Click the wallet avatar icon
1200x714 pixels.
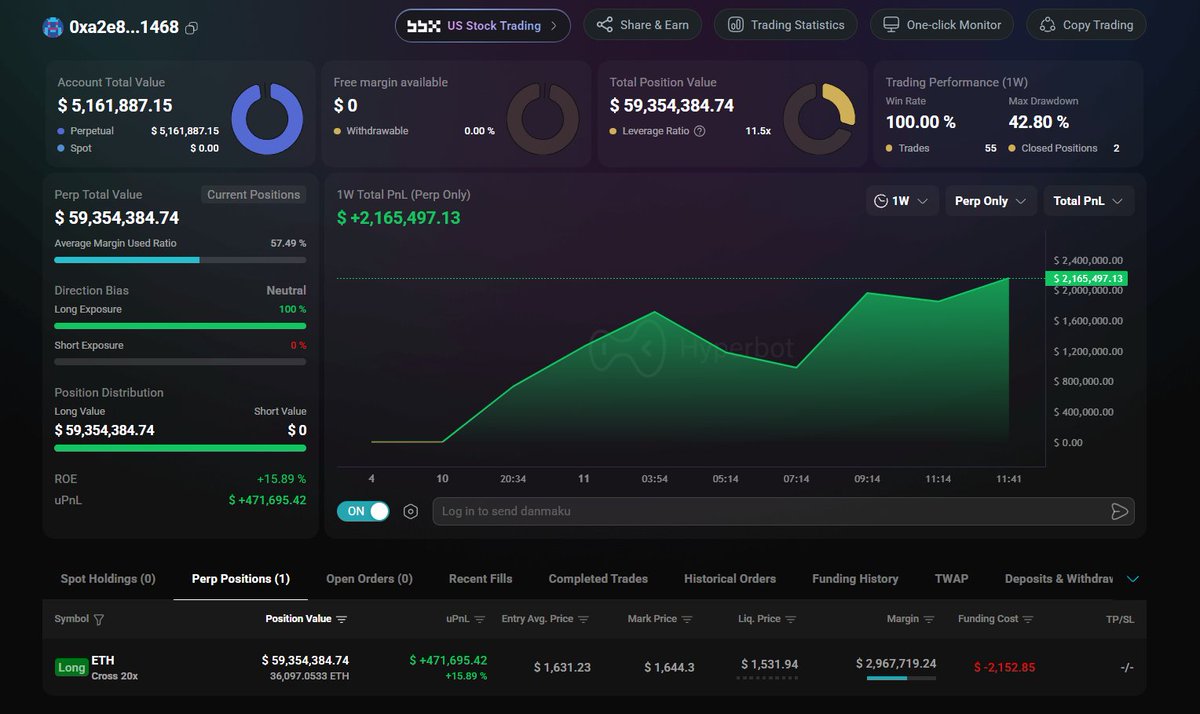[53, 27]
